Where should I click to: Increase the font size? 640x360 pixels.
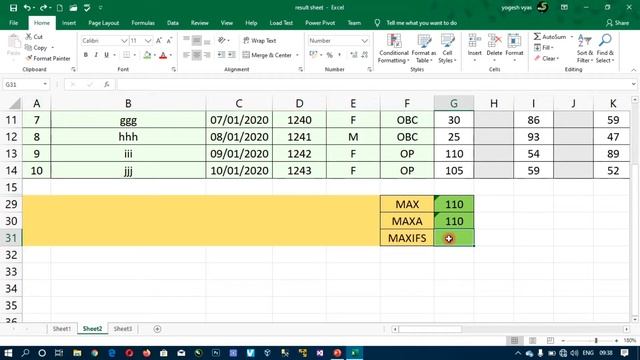tap(159, 40)
